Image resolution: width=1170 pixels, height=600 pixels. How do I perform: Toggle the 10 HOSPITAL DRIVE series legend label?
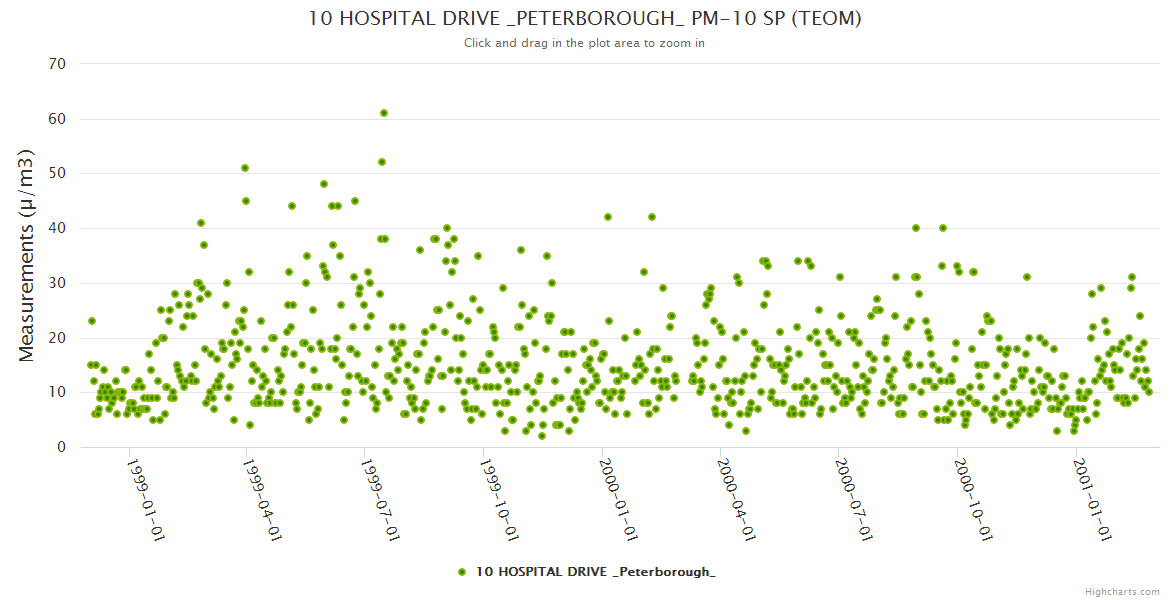[x=595, y=572]
